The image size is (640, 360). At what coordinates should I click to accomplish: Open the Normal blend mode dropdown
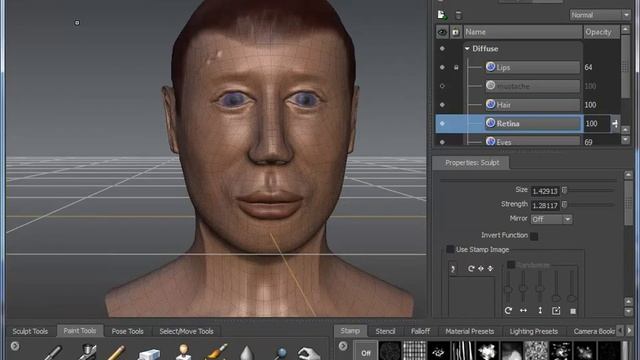tap(600, 15)
